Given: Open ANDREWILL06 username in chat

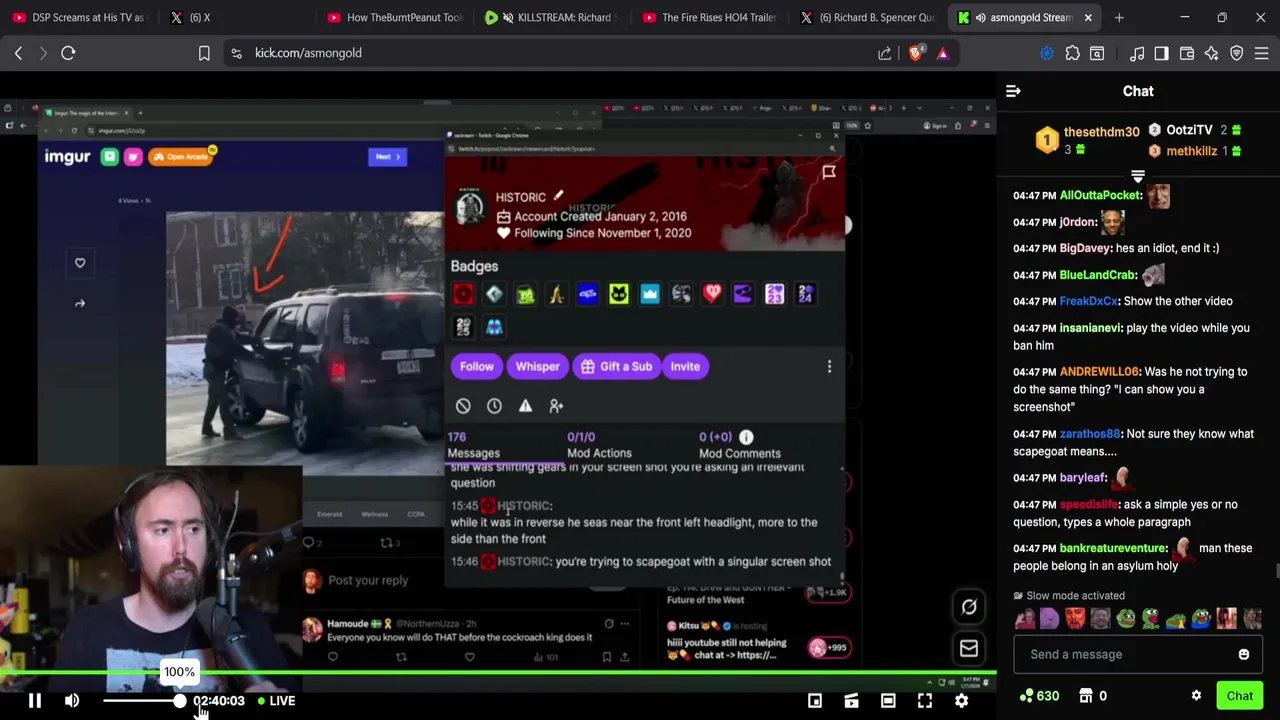Looking at the screenshot, I should (x=1099, y=371).
